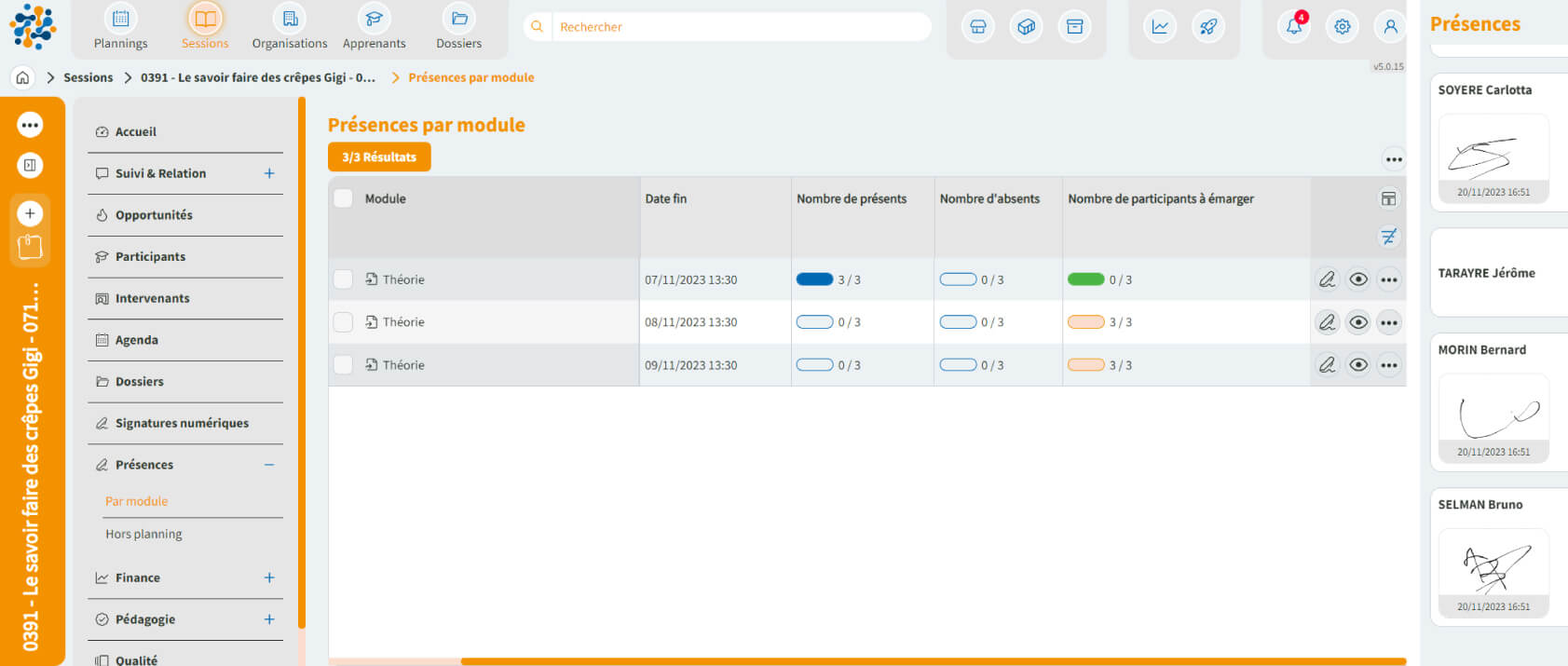Image resolution: width=1568 pixels, height=666 pixels.
Task: Check the select-all checkbox in table header
Action: [343, 198]
